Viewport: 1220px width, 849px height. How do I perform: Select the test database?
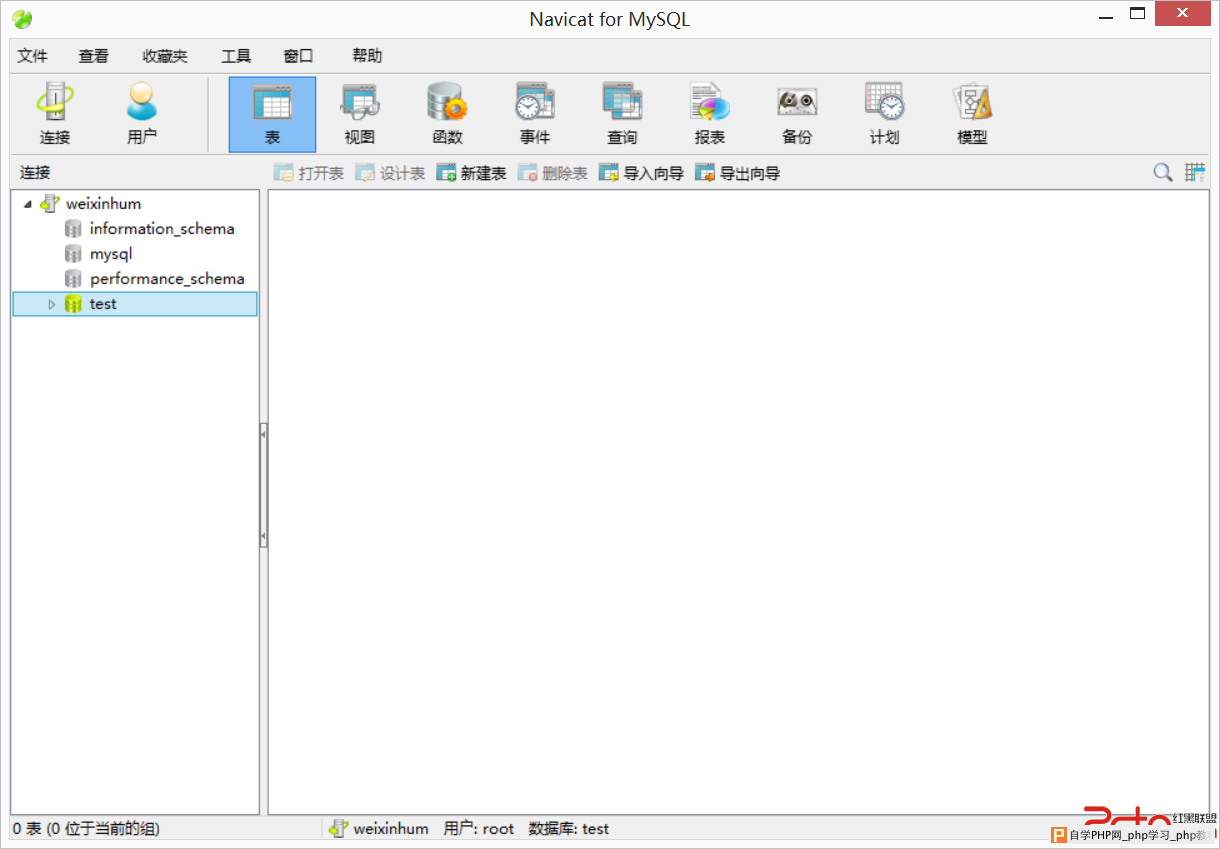(135, 304)
